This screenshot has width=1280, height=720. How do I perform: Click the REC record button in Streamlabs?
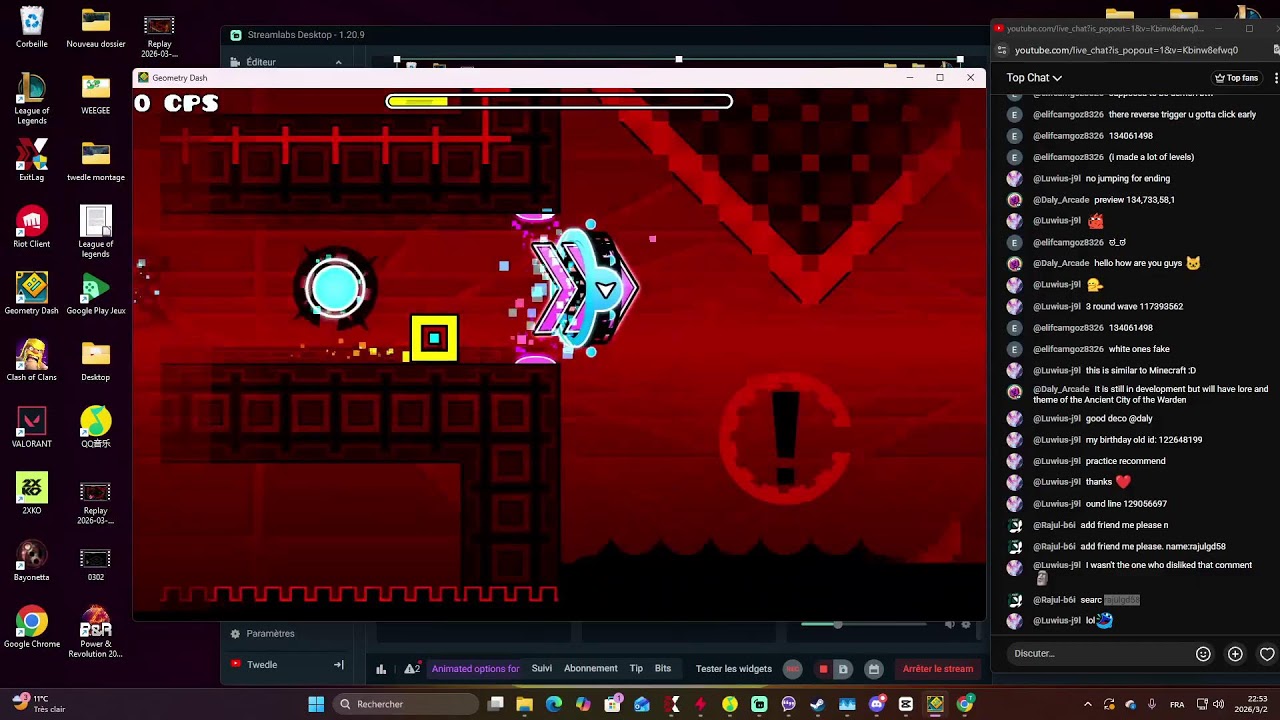[792, 669]
